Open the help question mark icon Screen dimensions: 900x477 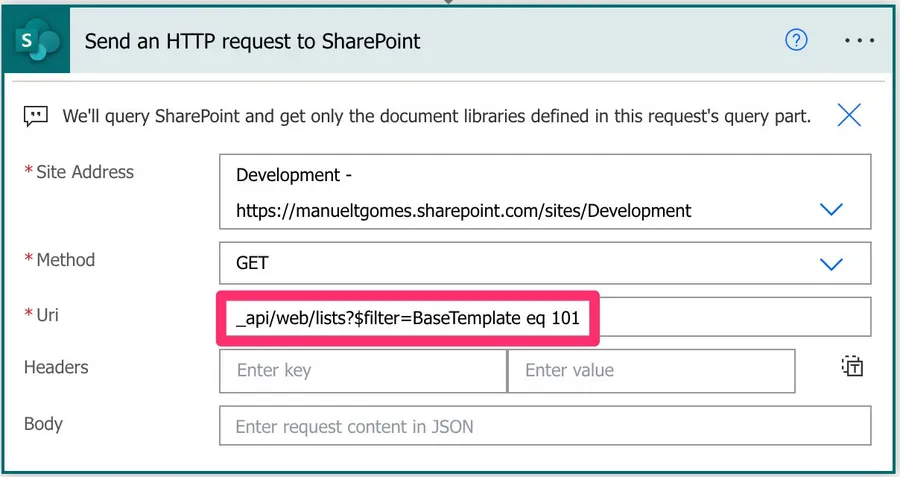(796, 40)
